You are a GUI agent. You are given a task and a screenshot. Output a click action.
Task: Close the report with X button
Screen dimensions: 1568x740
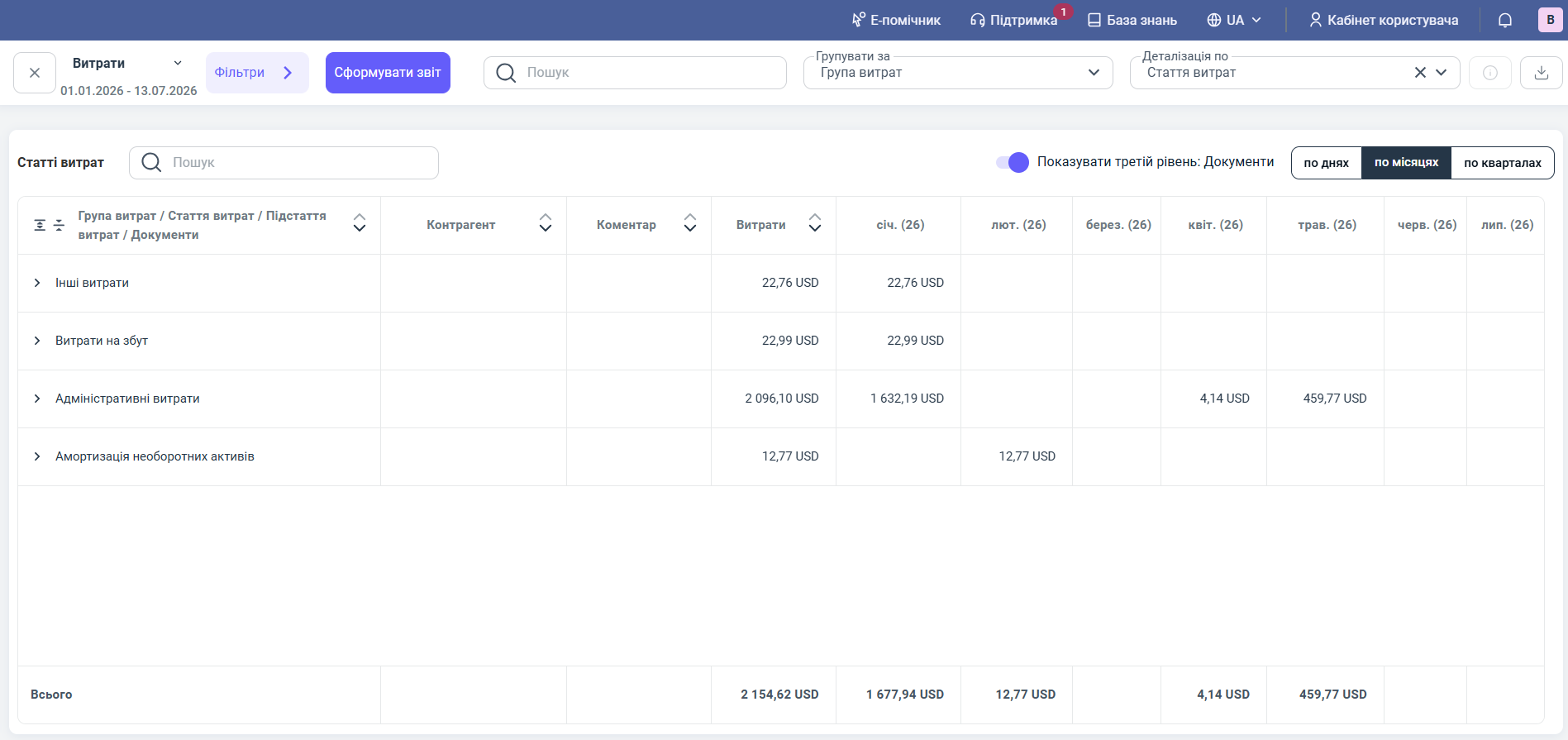coord(35,73)
